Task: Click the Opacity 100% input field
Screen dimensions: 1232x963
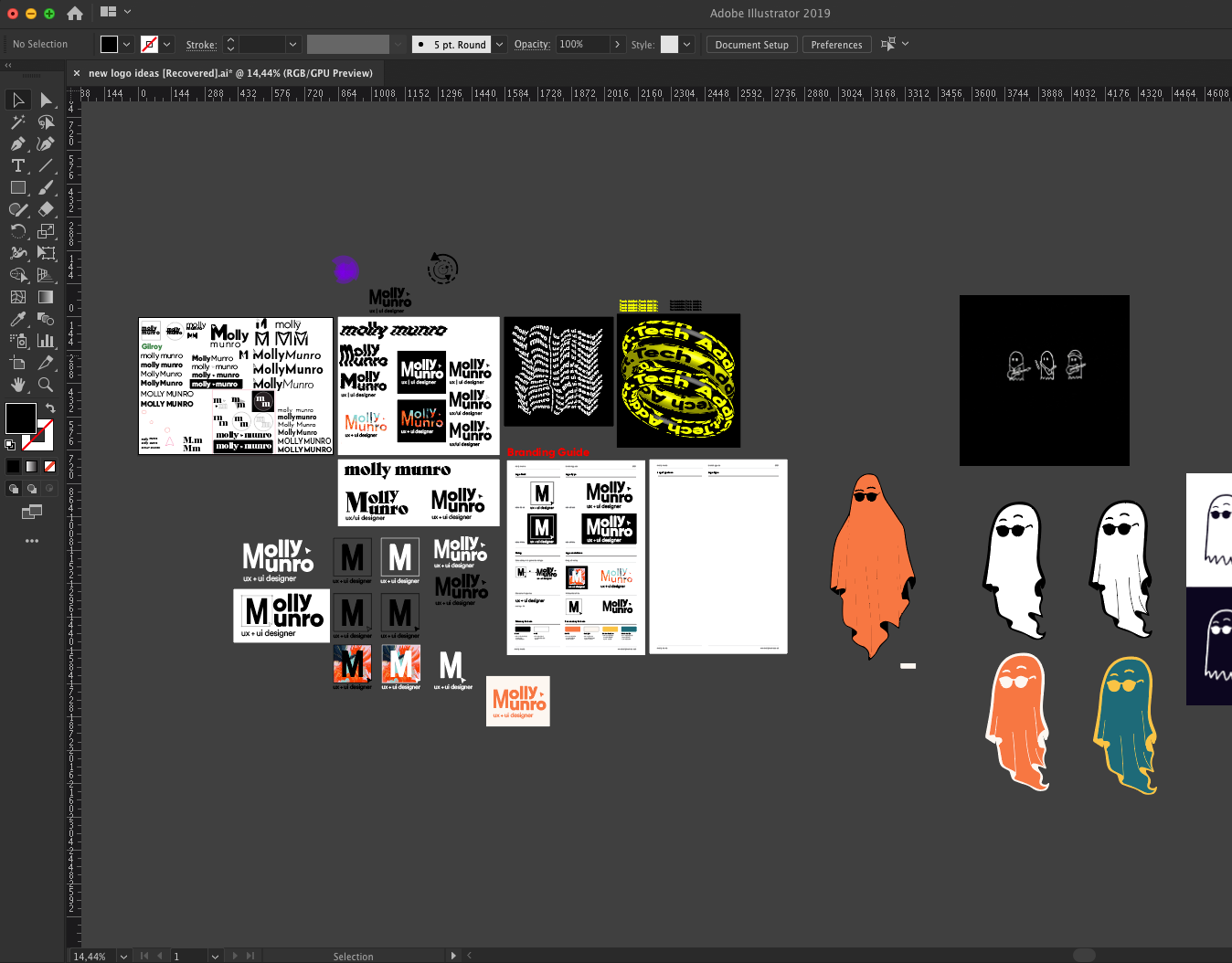Action: (582, 44)
